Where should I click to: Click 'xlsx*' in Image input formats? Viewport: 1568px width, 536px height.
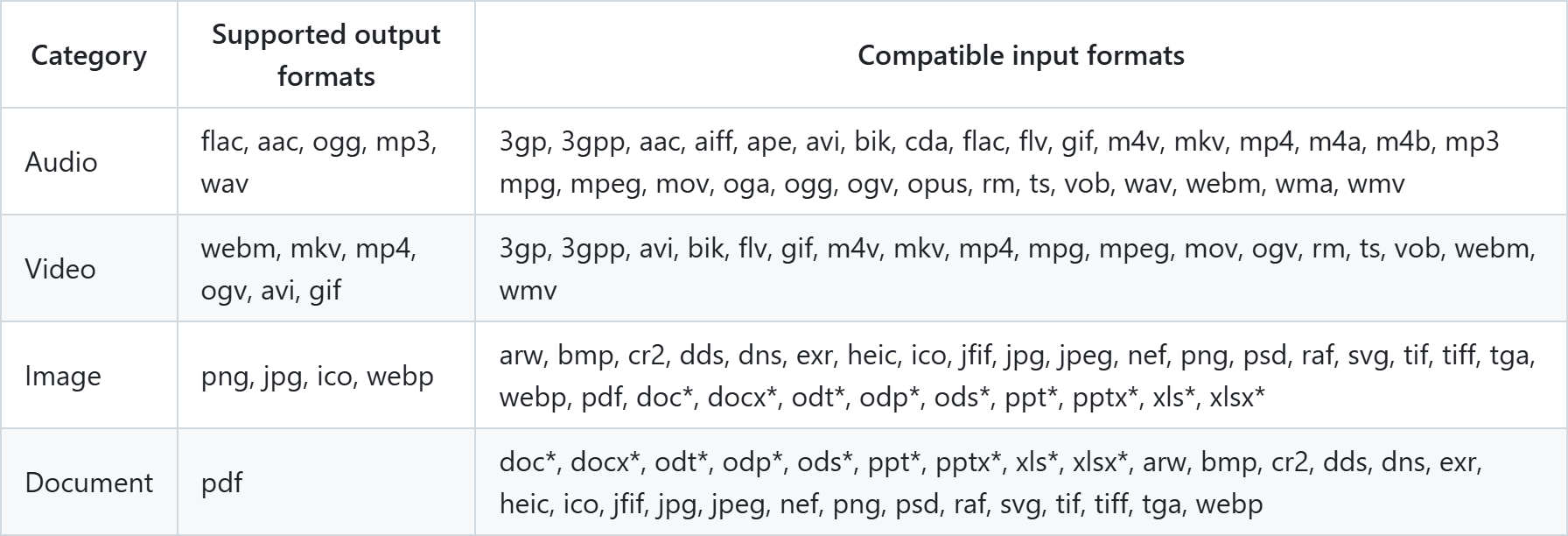point(1236,397)
